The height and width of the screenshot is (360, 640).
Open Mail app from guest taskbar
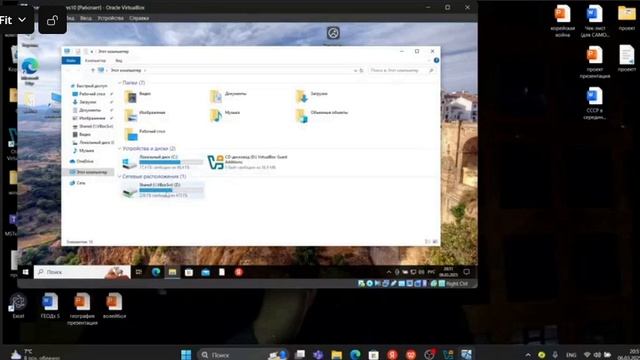coord(205,272)
